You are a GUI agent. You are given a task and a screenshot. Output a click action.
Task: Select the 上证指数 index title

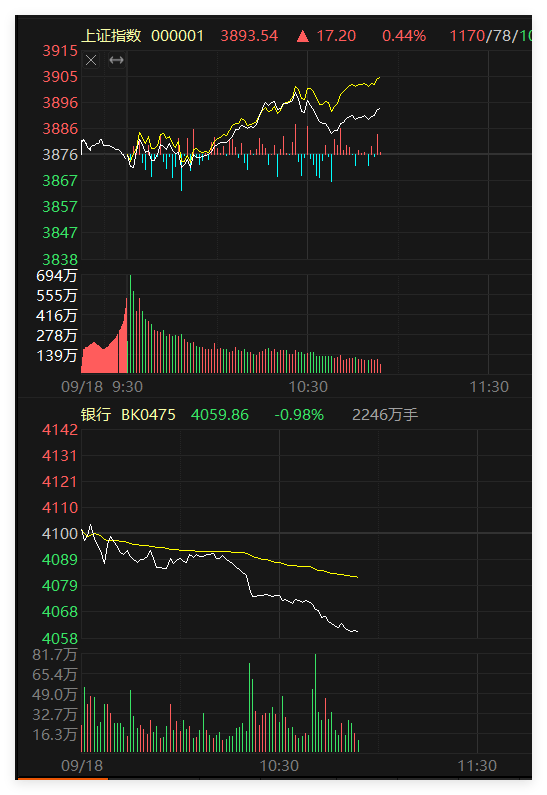coord(111,35)
